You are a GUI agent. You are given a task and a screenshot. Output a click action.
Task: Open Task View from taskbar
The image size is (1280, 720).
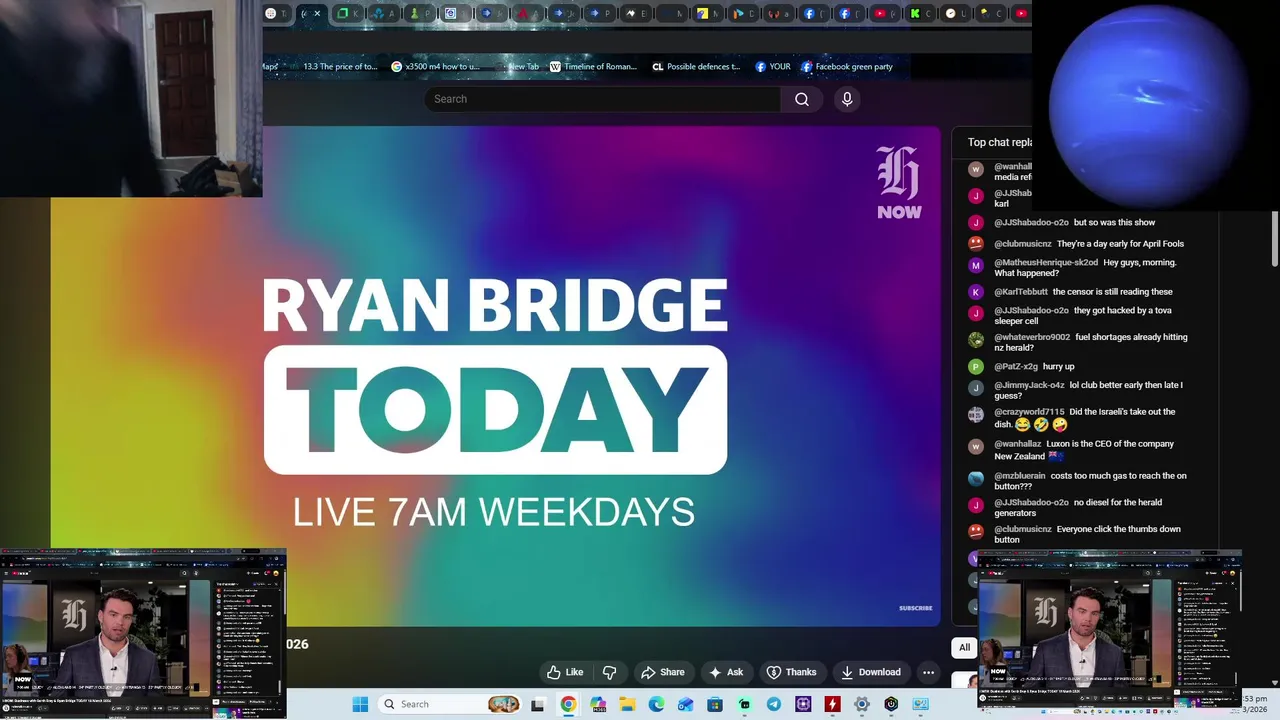[x=538, y=704]
